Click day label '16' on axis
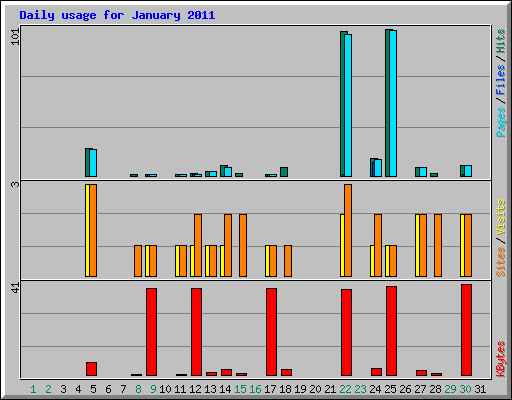 click(255, 389)
